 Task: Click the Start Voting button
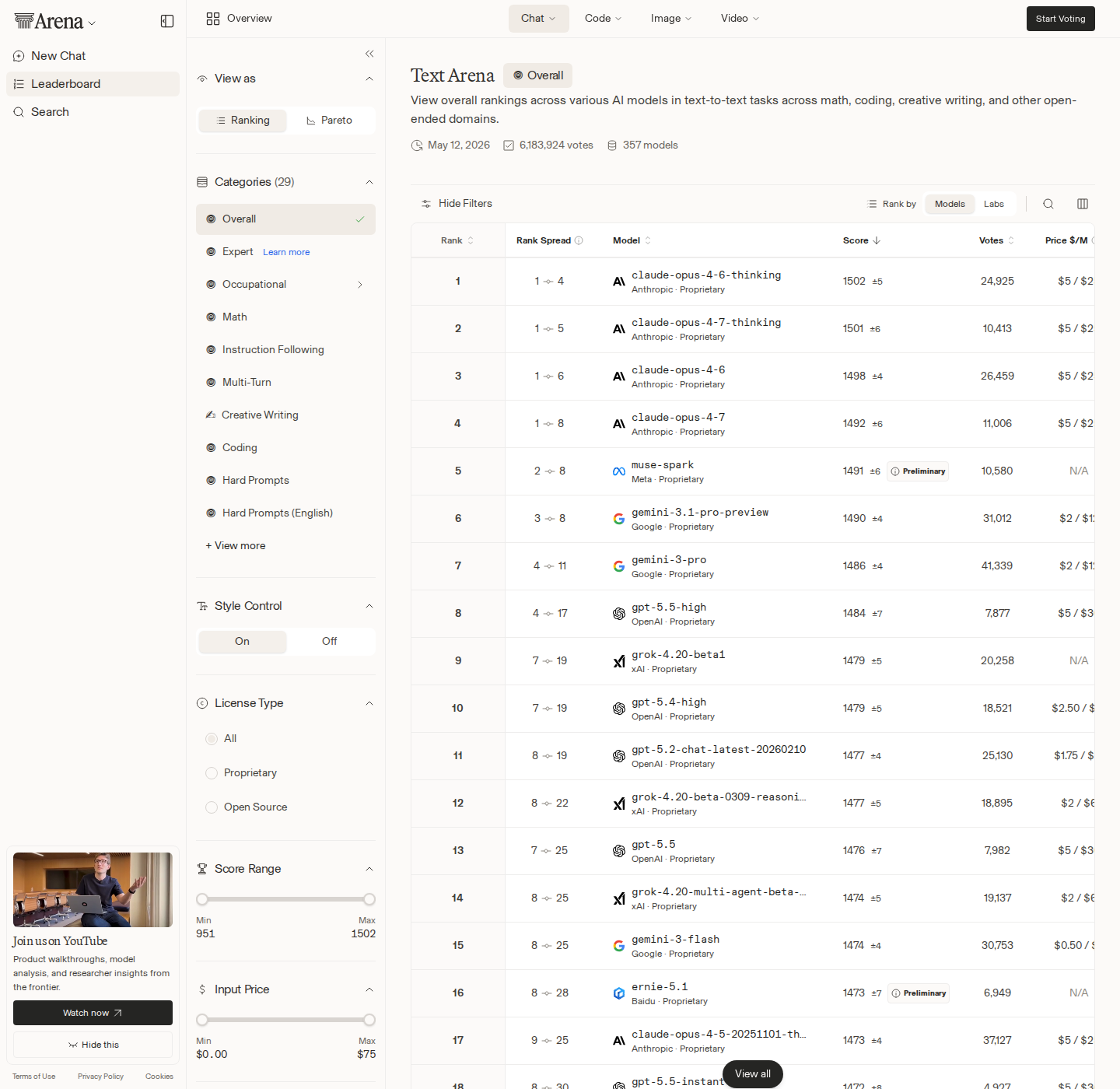pyautogui.click(x=1061, y=19)
